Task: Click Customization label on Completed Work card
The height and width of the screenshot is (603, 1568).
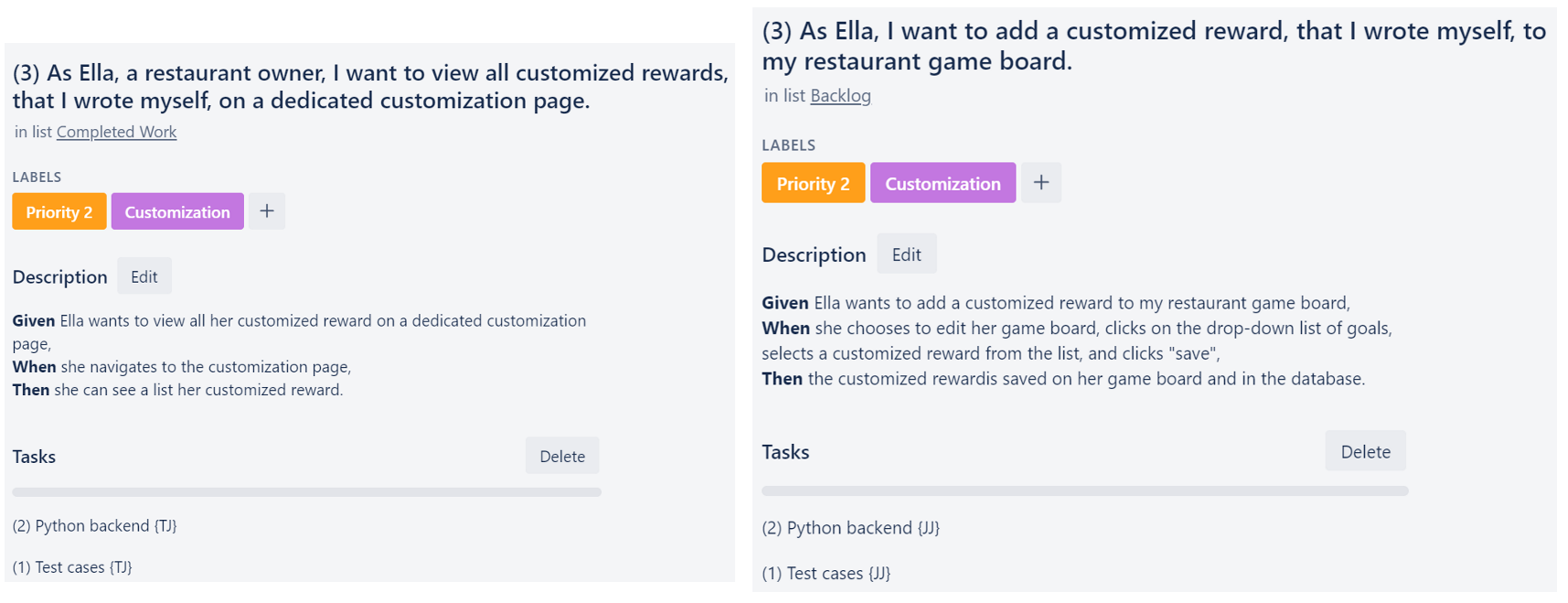Action: pos(177,211)
